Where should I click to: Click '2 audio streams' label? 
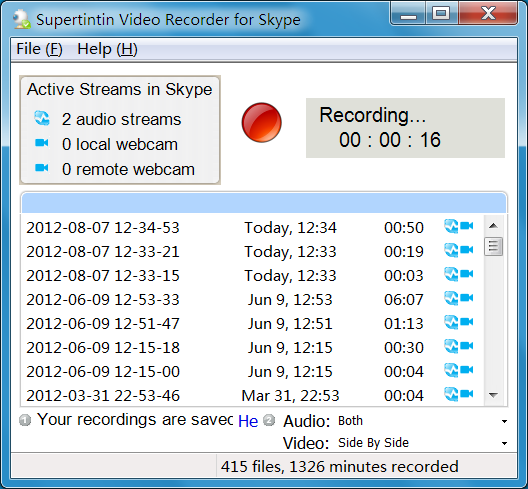122,120
